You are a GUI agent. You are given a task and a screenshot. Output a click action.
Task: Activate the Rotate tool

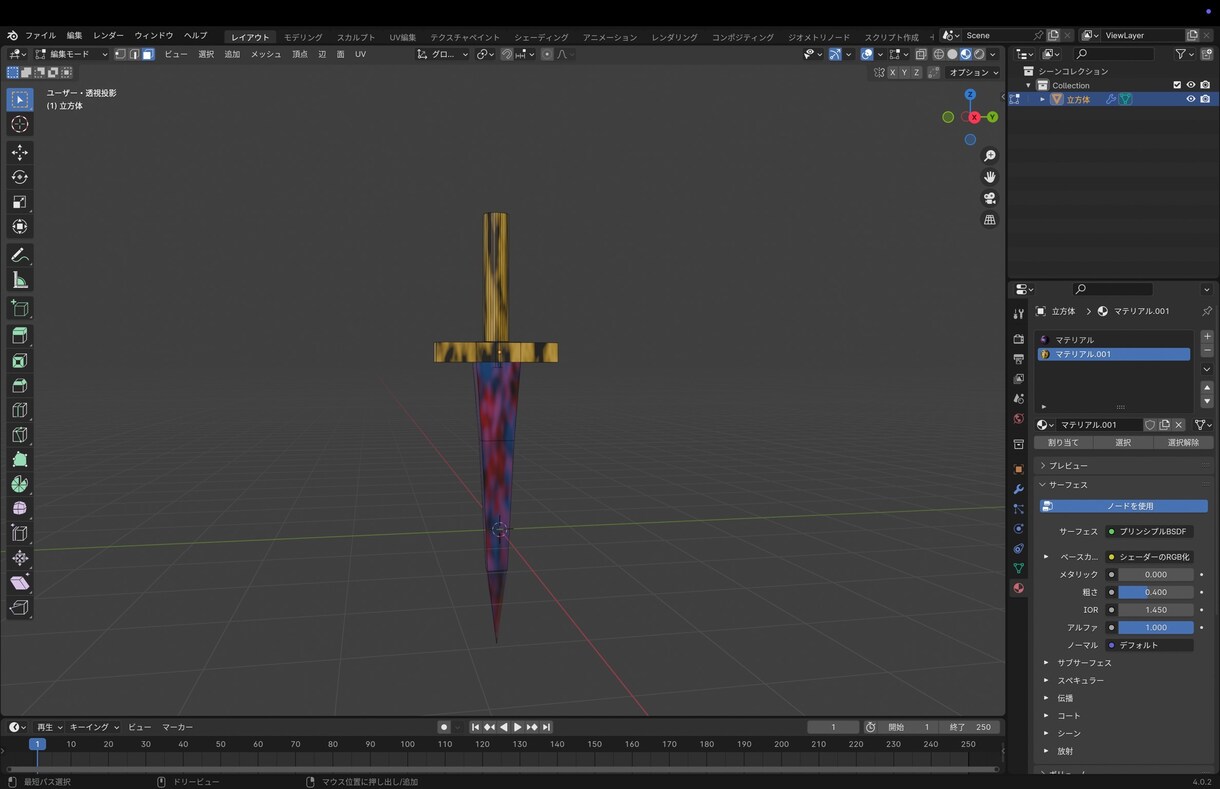tap(20, 177)
